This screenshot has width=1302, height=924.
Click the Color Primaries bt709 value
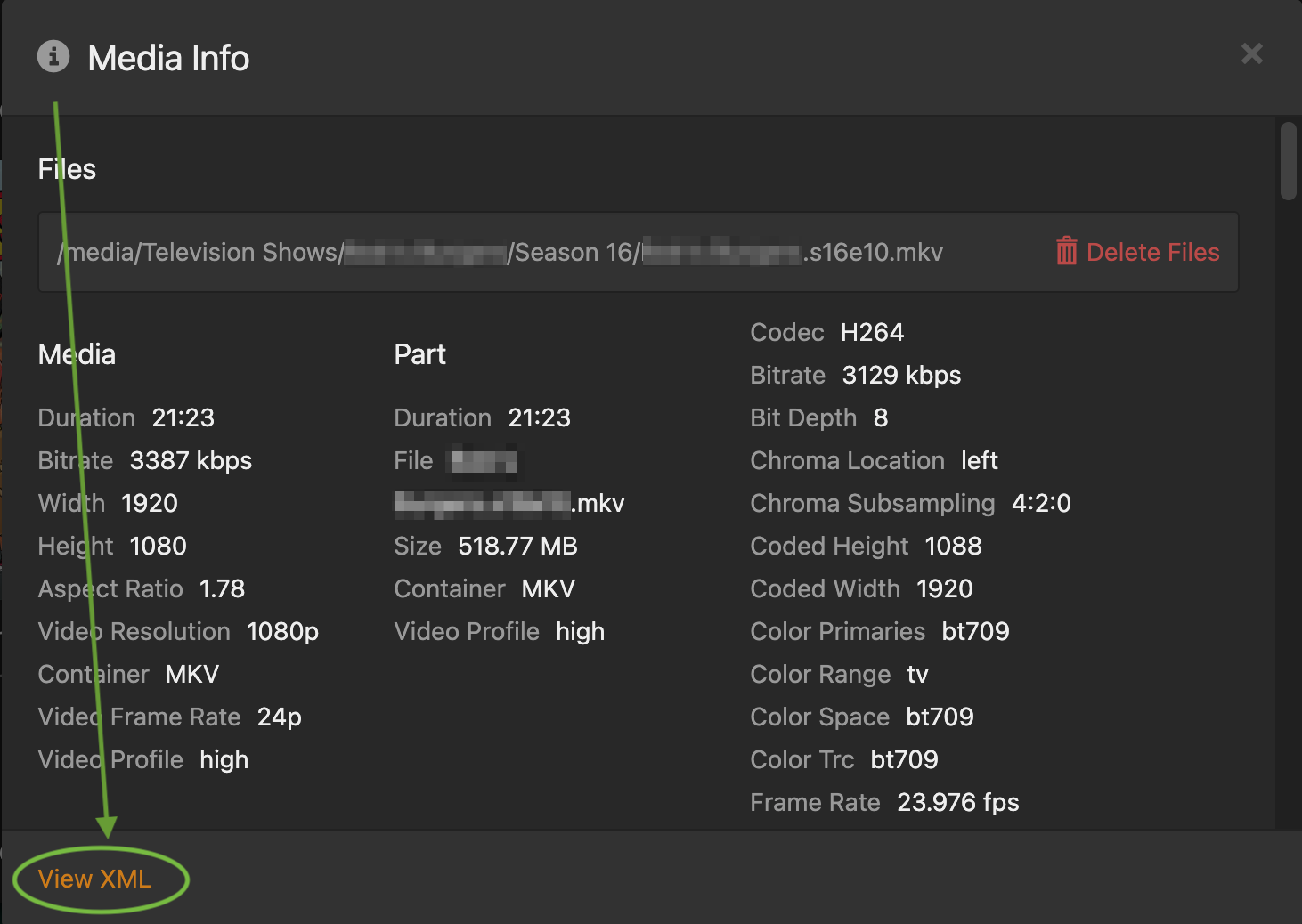click(x=975, y=631)
